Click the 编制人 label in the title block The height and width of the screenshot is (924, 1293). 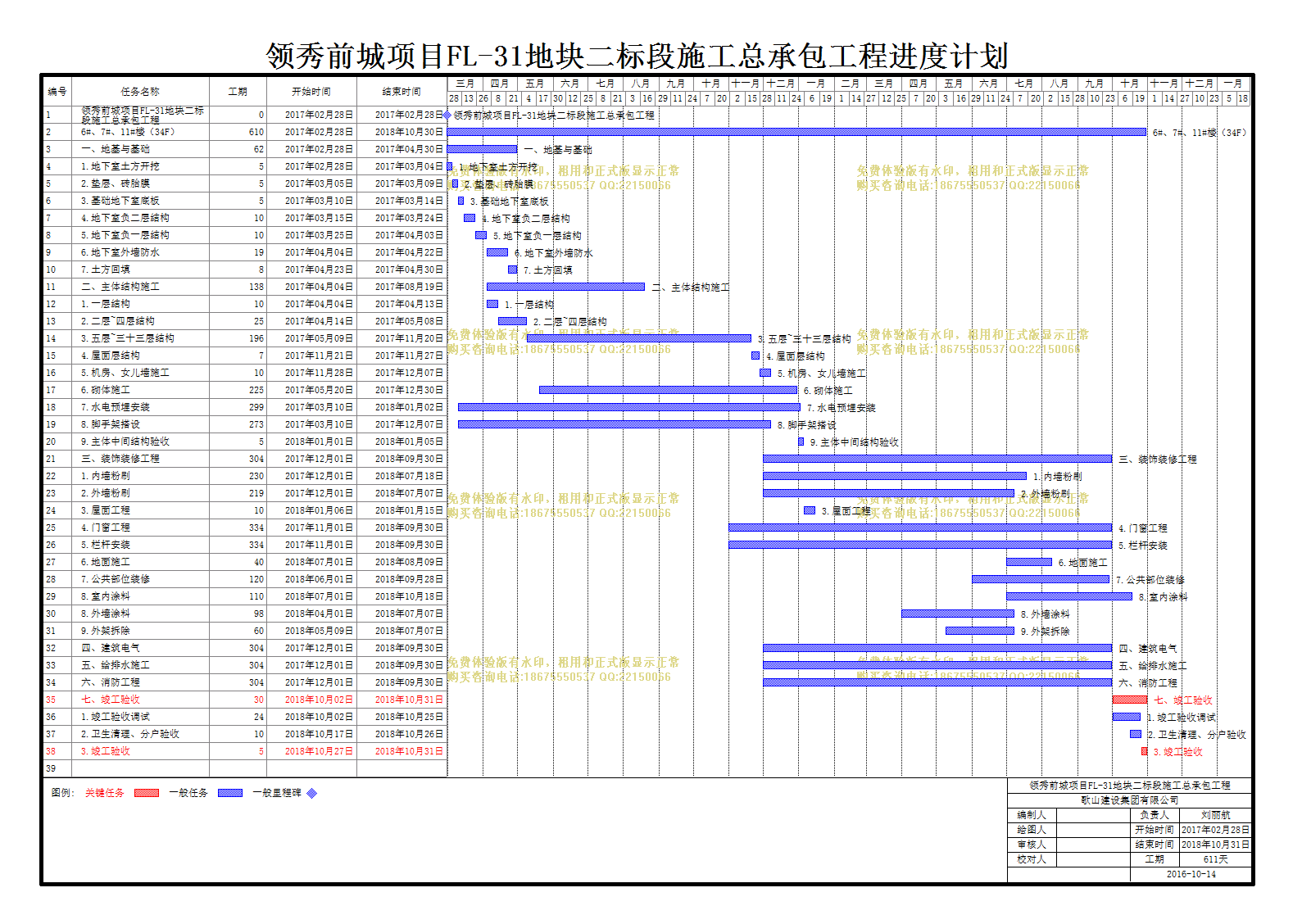pos(1032,815)
